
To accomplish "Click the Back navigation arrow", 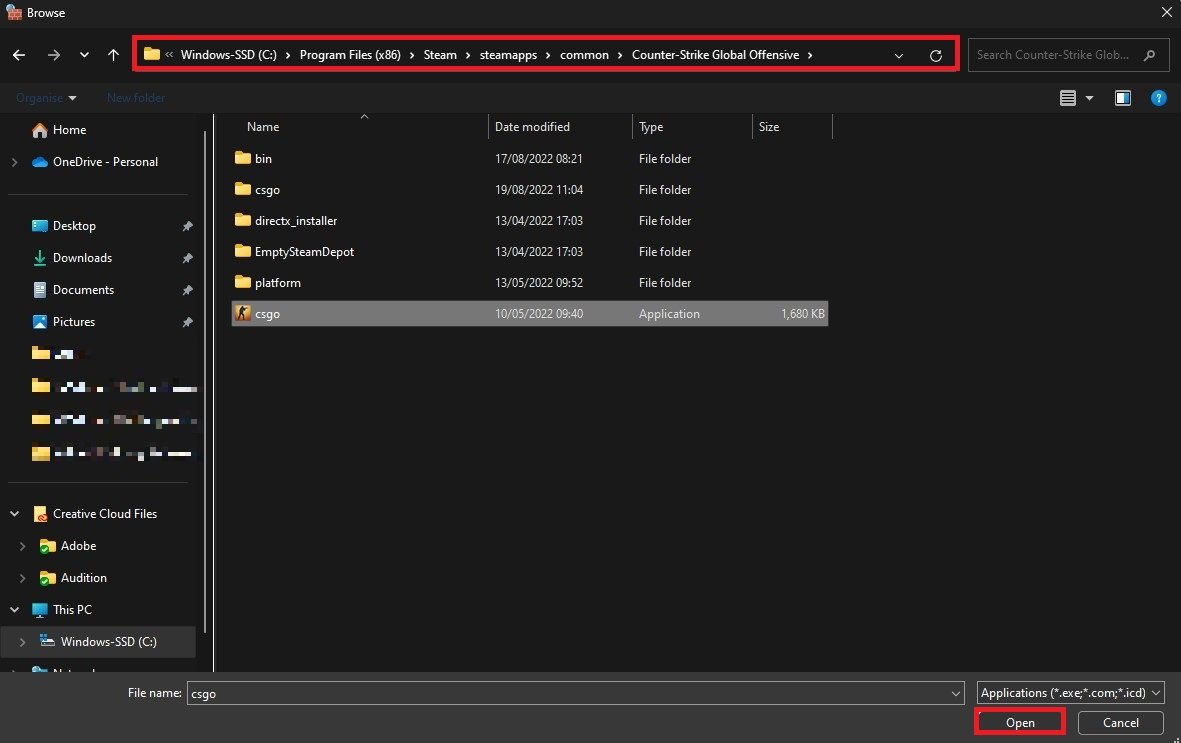I will tap(19, 55).
